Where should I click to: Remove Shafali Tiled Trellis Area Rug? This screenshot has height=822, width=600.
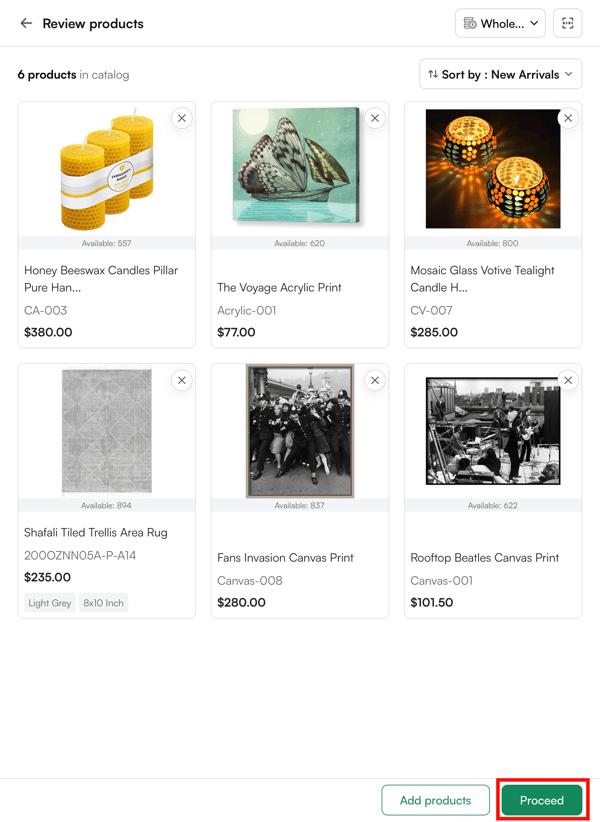(x=181, y=380)
